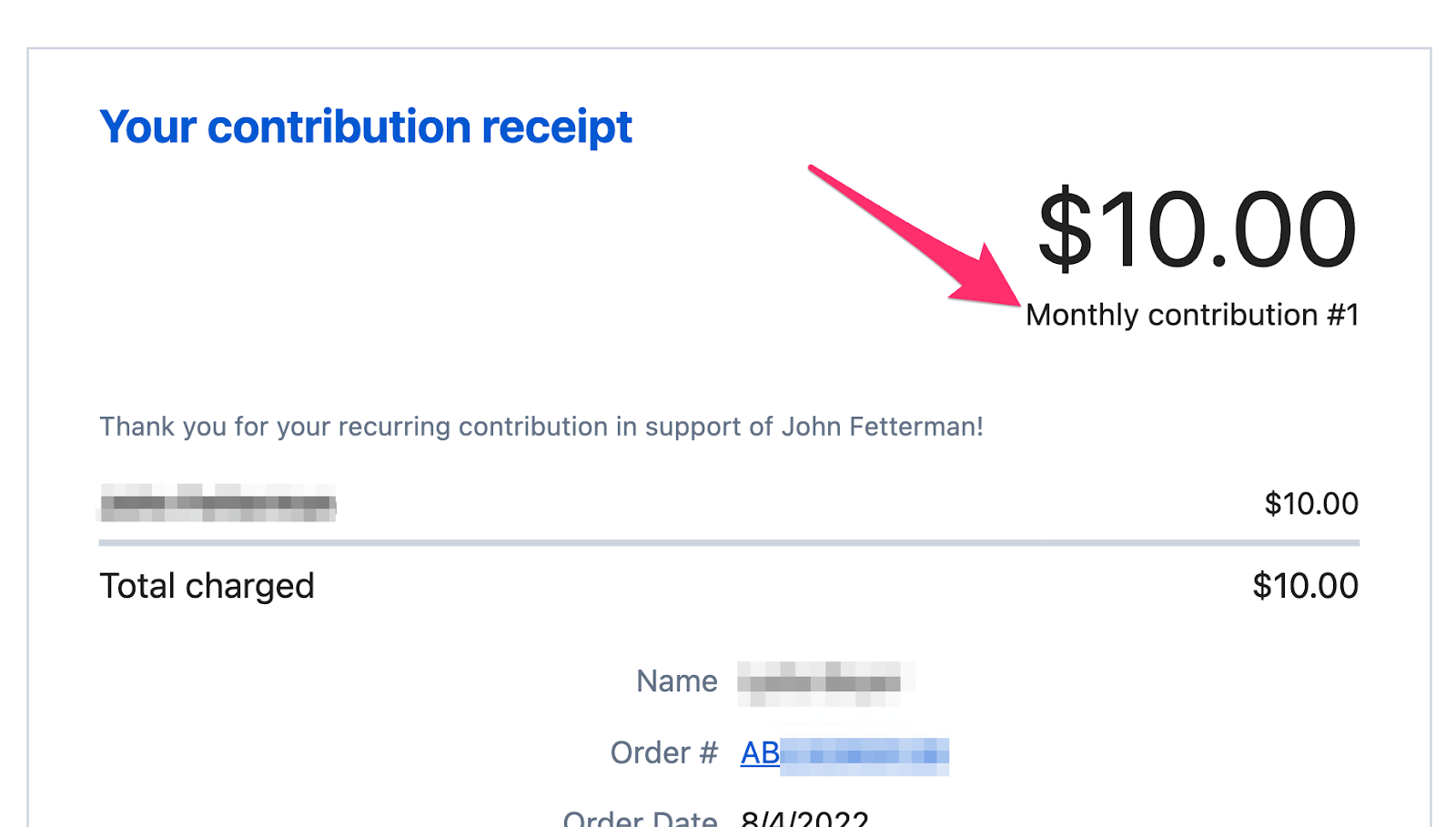The image size is (1456, 827).
Task: Click the blurred recipient line item
Action: (217, 503)
